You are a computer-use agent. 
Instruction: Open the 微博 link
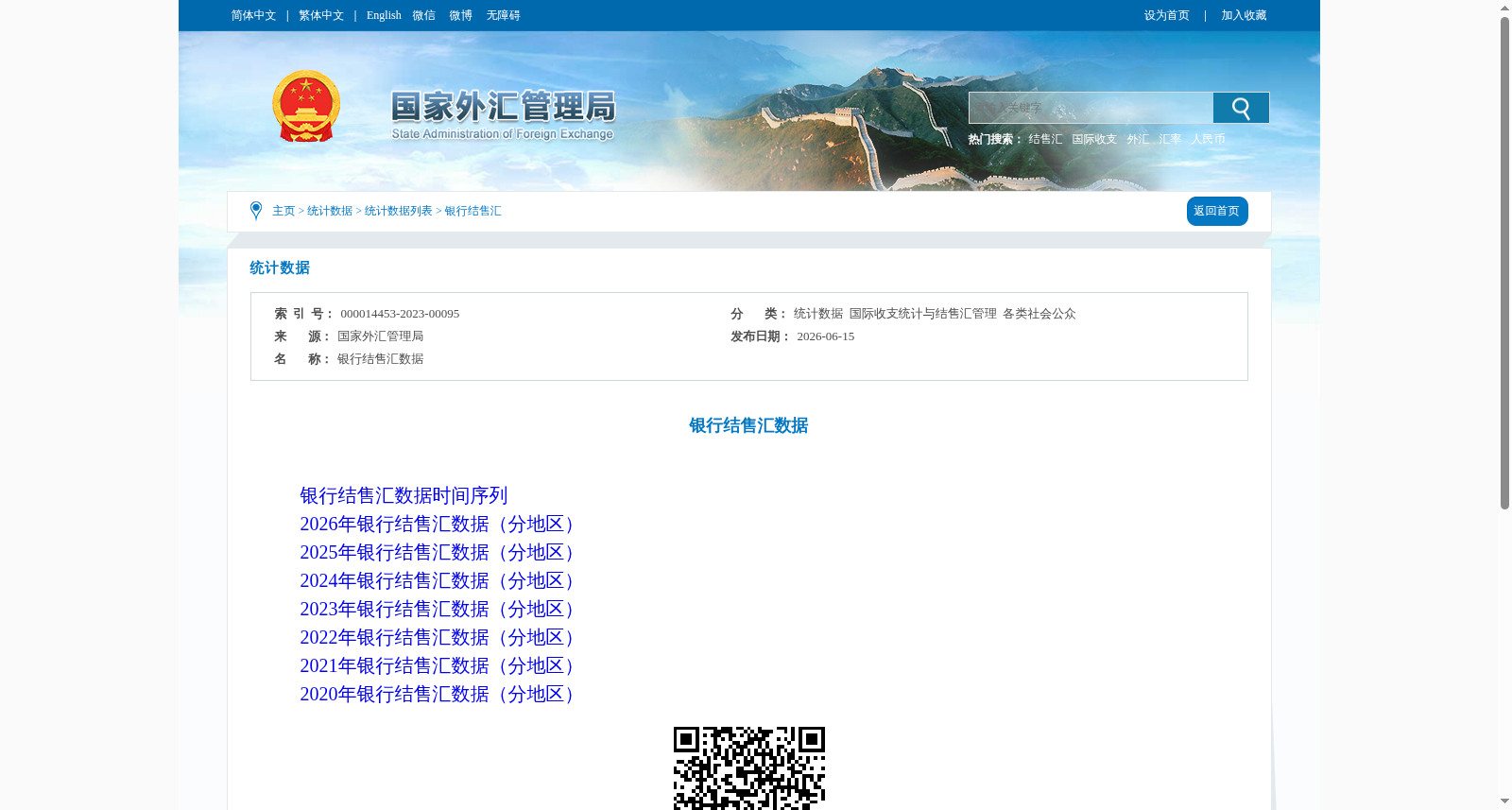(x=460, y=15)
